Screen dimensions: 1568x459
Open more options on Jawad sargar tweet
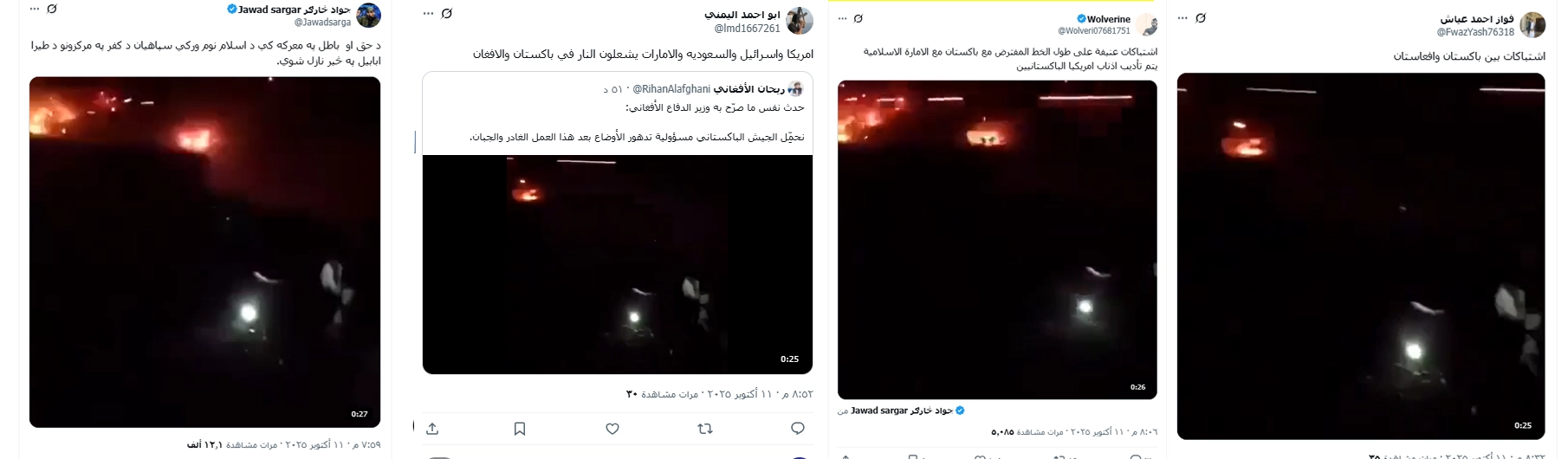35,9
